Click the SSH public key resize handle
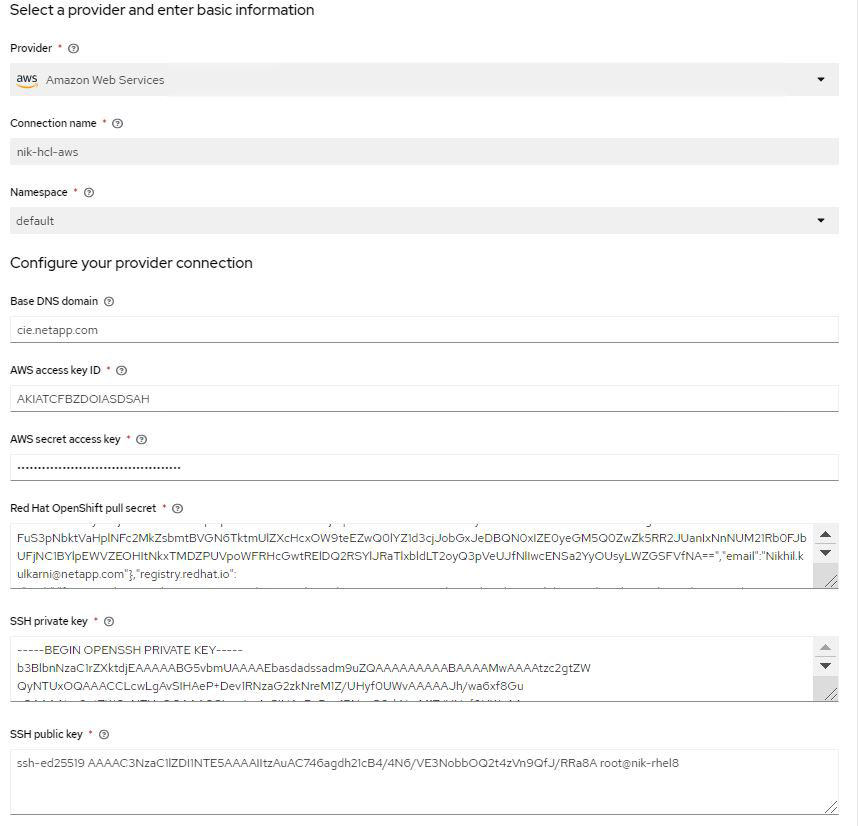 830,806
